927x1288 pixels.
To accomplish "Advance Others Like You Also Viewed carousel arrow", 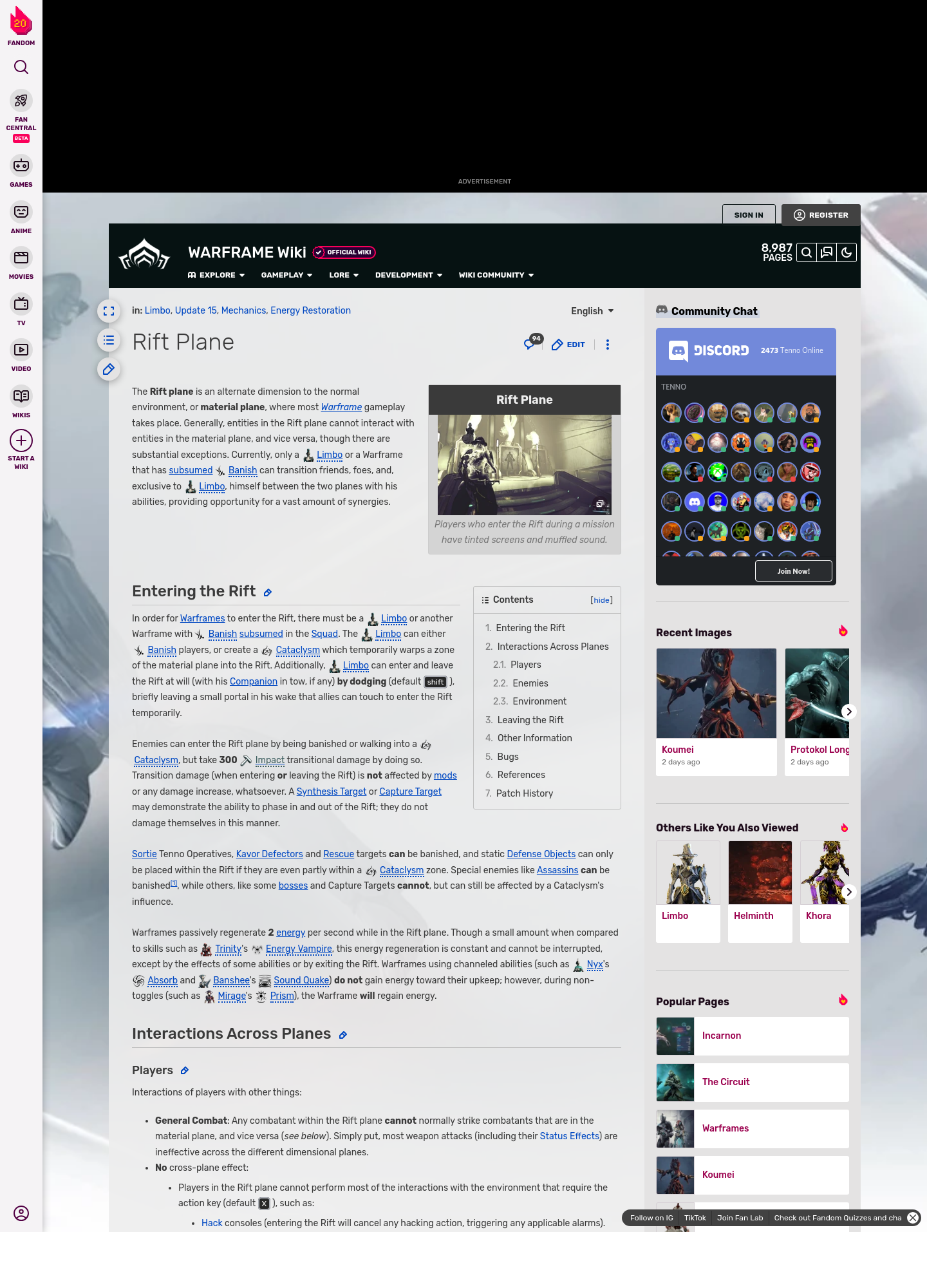I will tap(849, 892).
